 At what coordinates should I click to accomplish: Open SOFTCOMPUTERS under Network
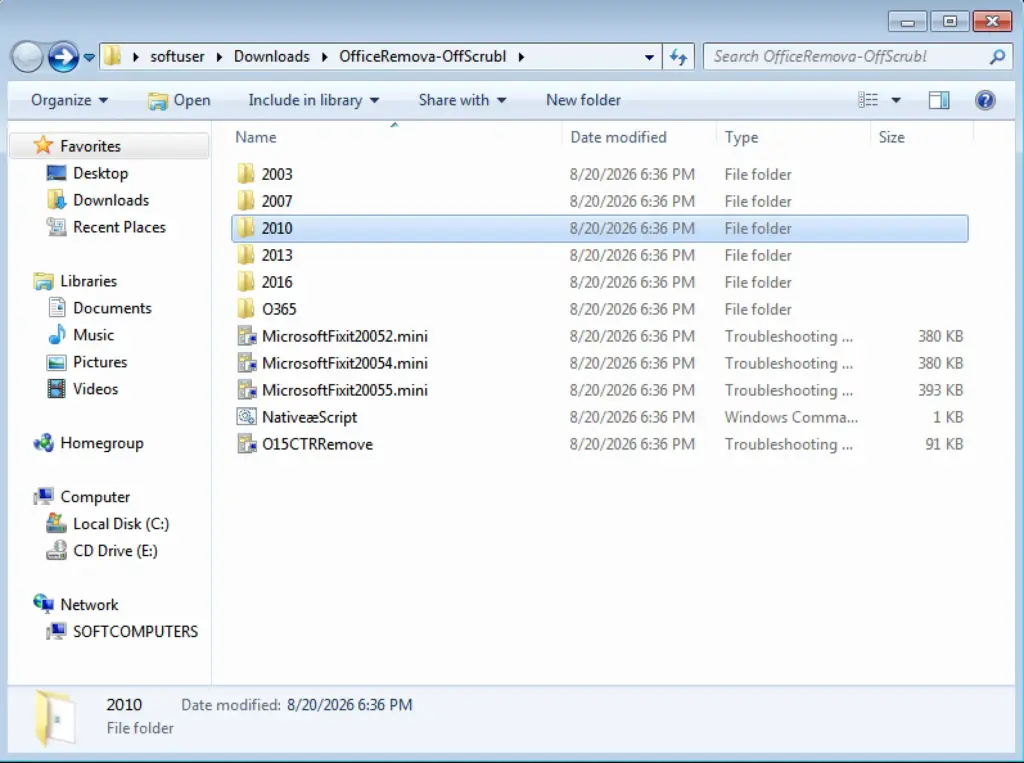(x=135, y=632)
